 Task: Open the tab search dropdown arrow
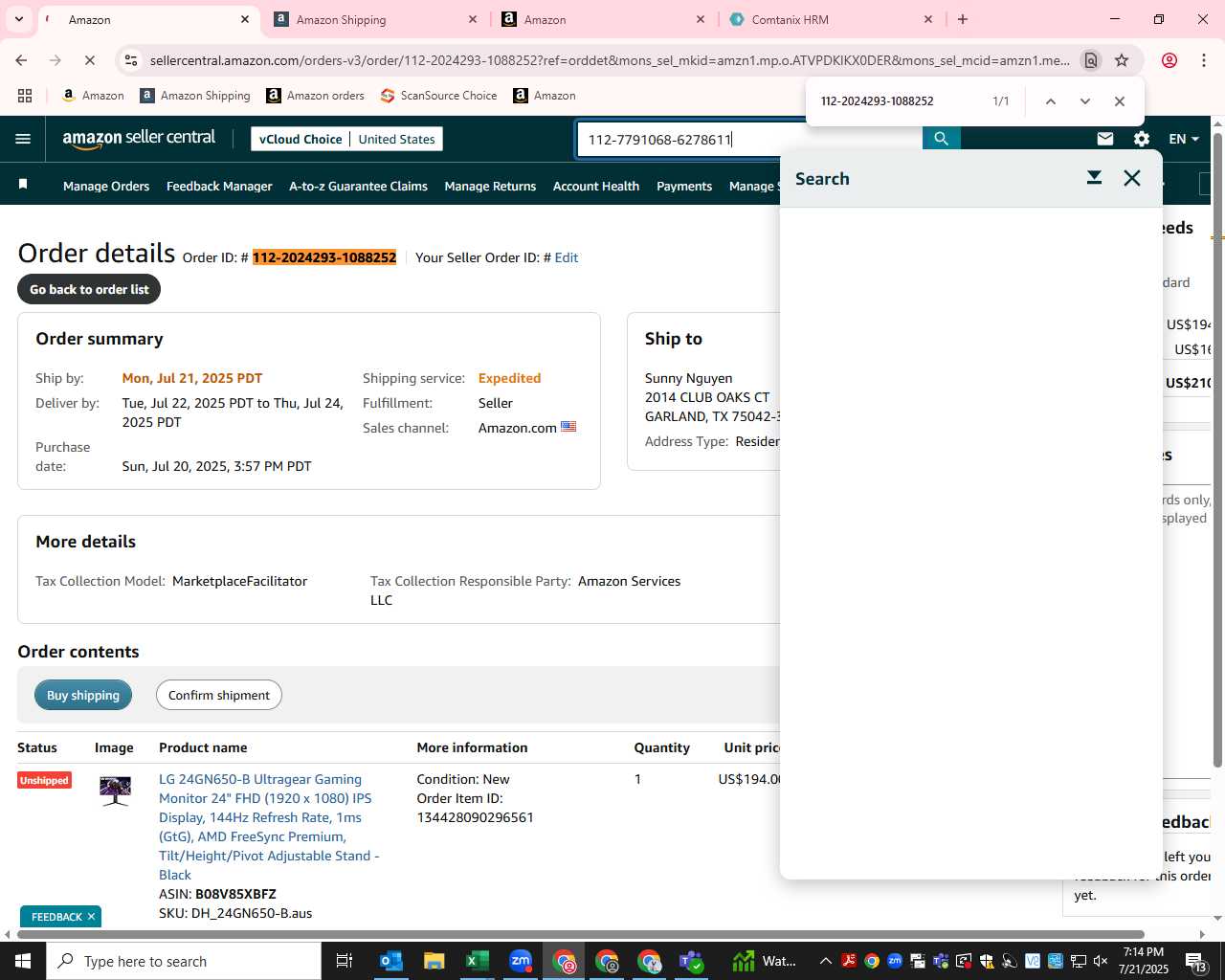pyautogui.click(x=18, y=19)
